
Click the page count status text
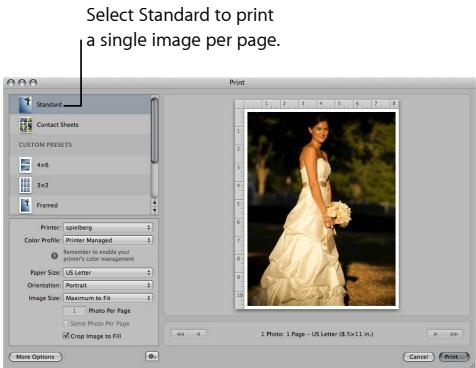[x=317, y=334]
